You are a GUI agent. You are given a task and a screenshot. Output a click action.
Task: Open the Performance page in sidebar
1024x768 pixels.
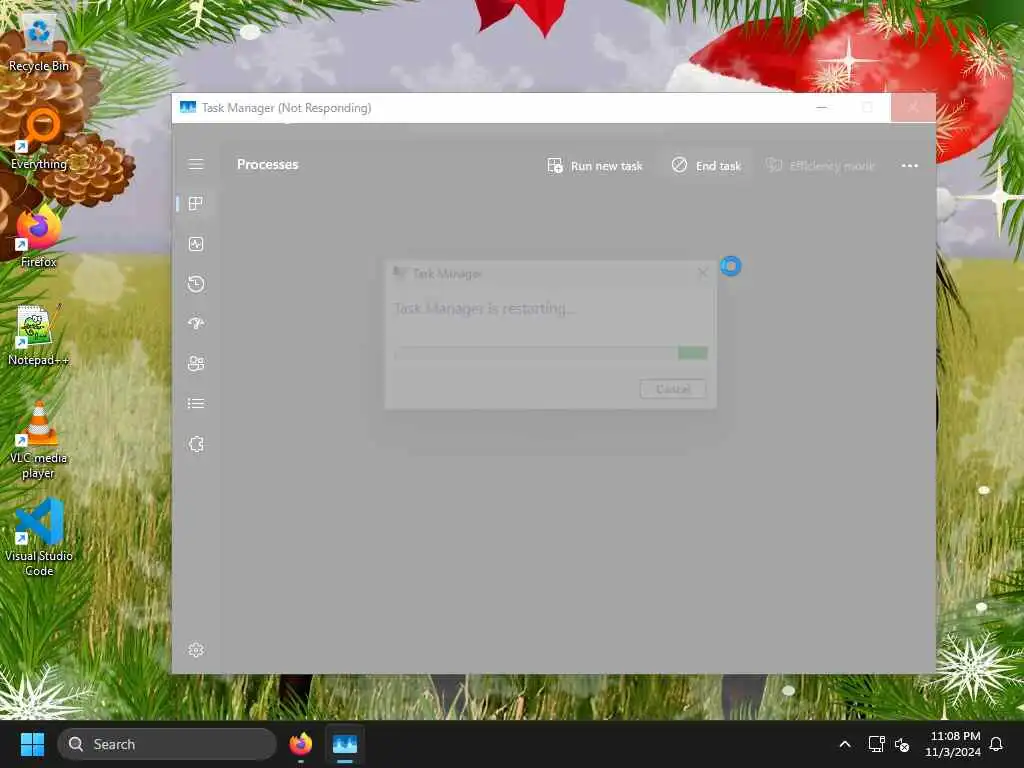[x=196, y=244]
